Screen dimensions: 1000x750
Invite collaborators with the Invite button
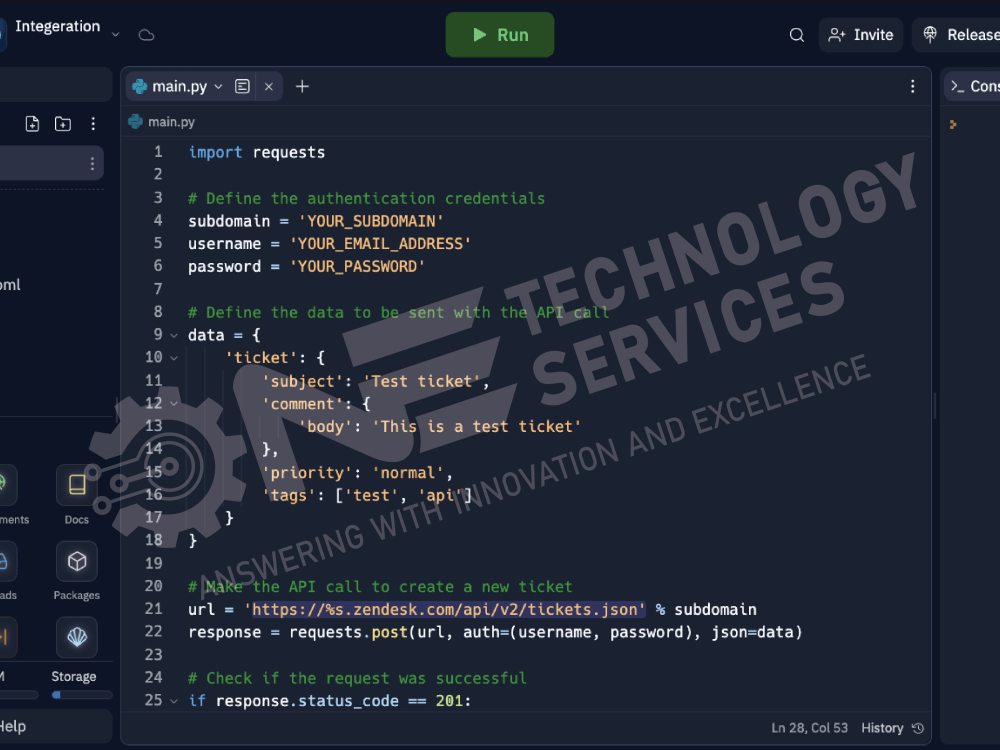point(860,35)
